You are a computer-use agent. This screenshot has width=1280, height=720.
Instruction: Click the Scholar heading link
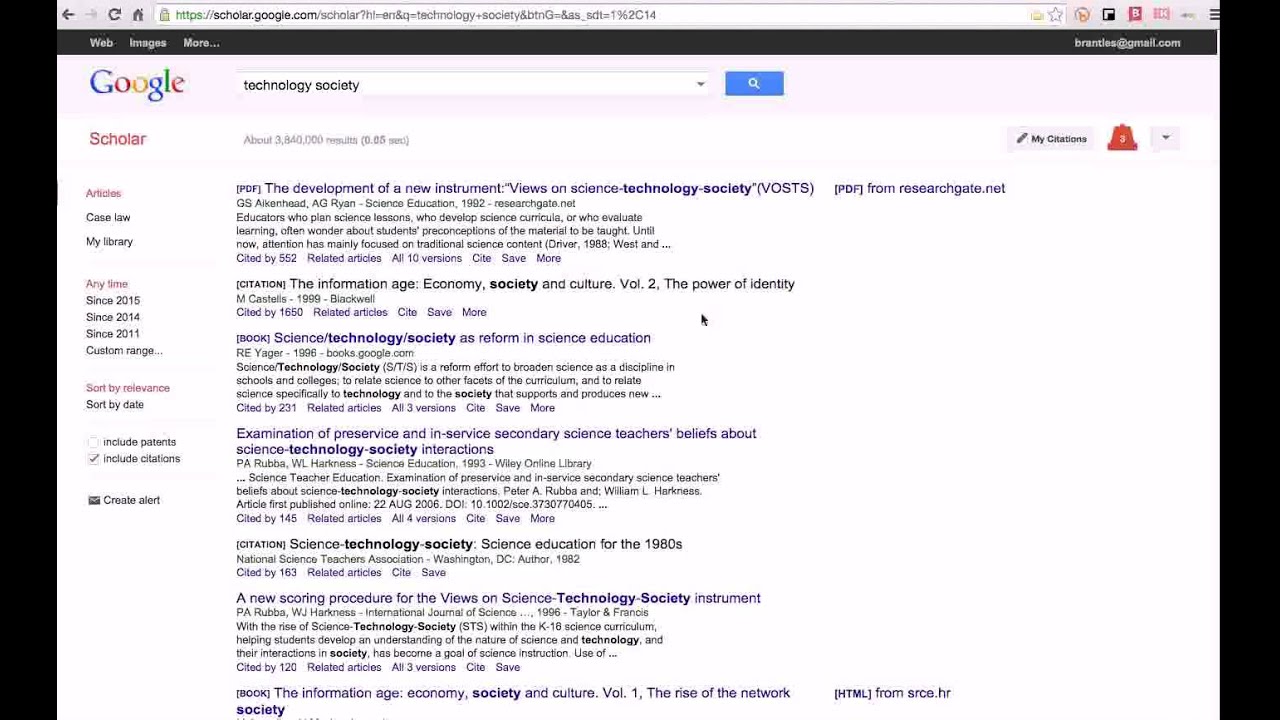(x=117, y=139)
